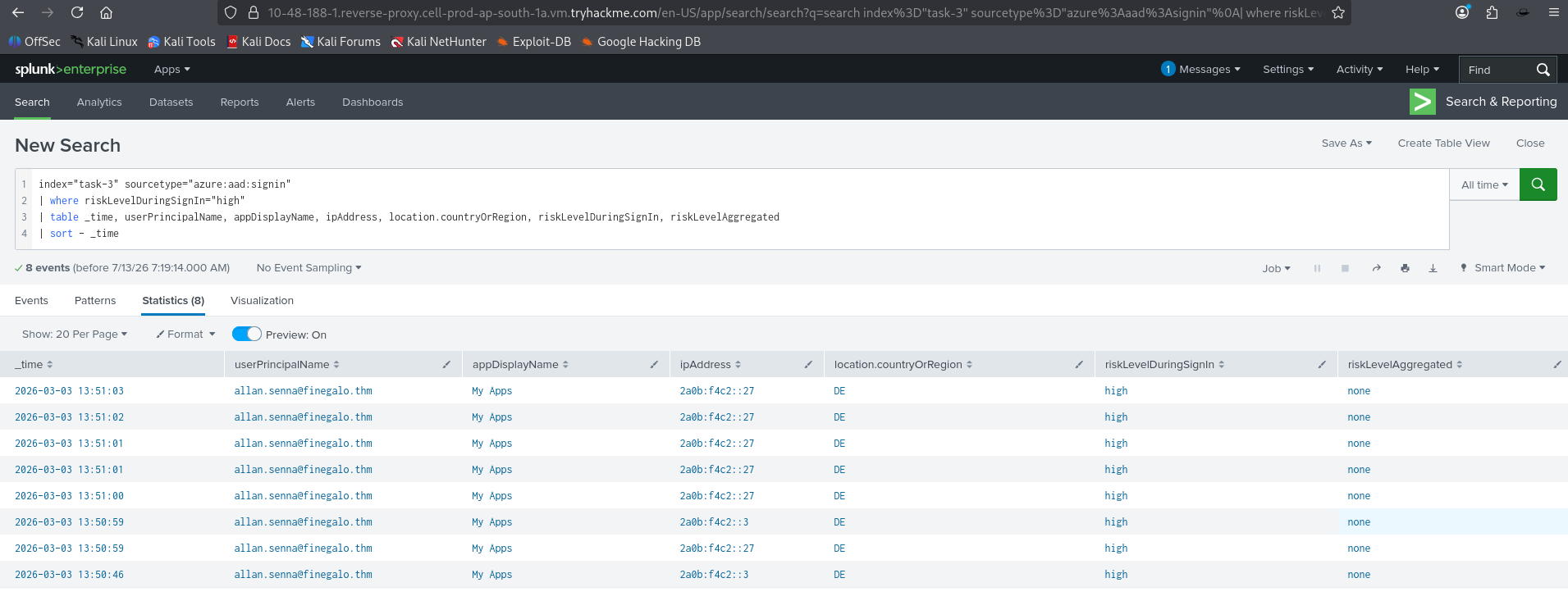Viewport: 1568px width, 610px height.
Task: Click the Find box magnifier icon
Action: tap(1543, 70)
